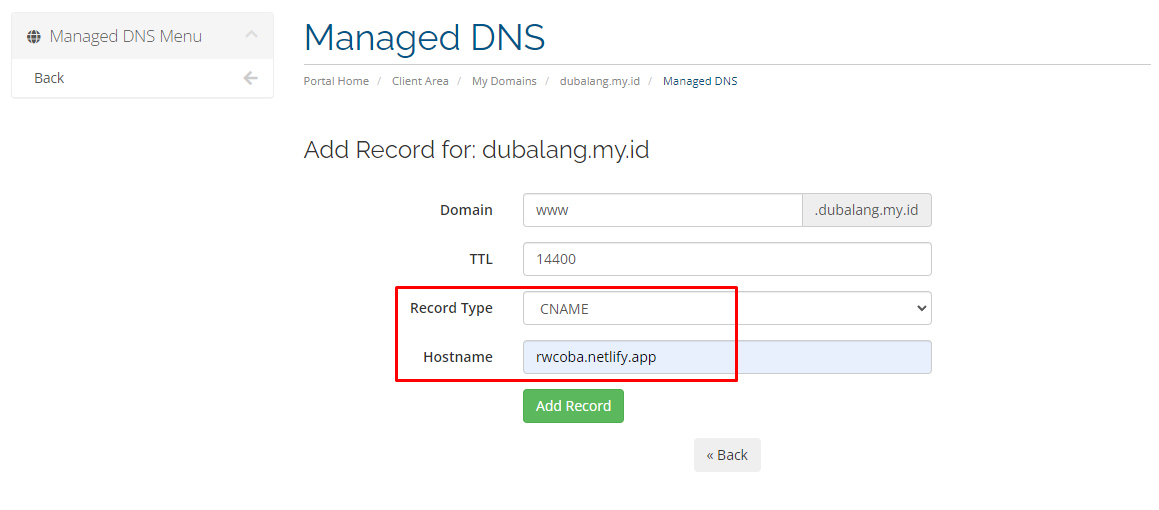
Task: Click the Managed DNS Menu panel title
Action: pyautogui.click(x=126, y=36)
